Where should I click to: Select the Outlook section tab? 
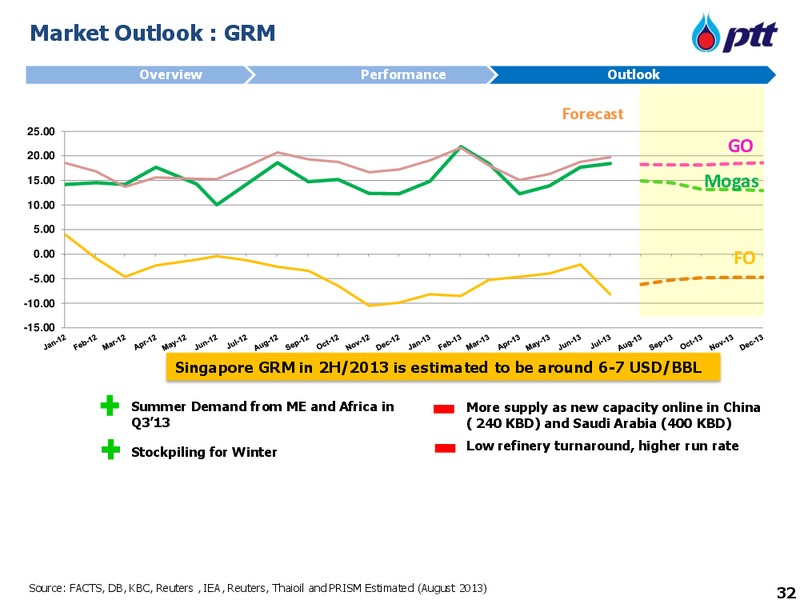pyautogui.click(x=633, y=74)
